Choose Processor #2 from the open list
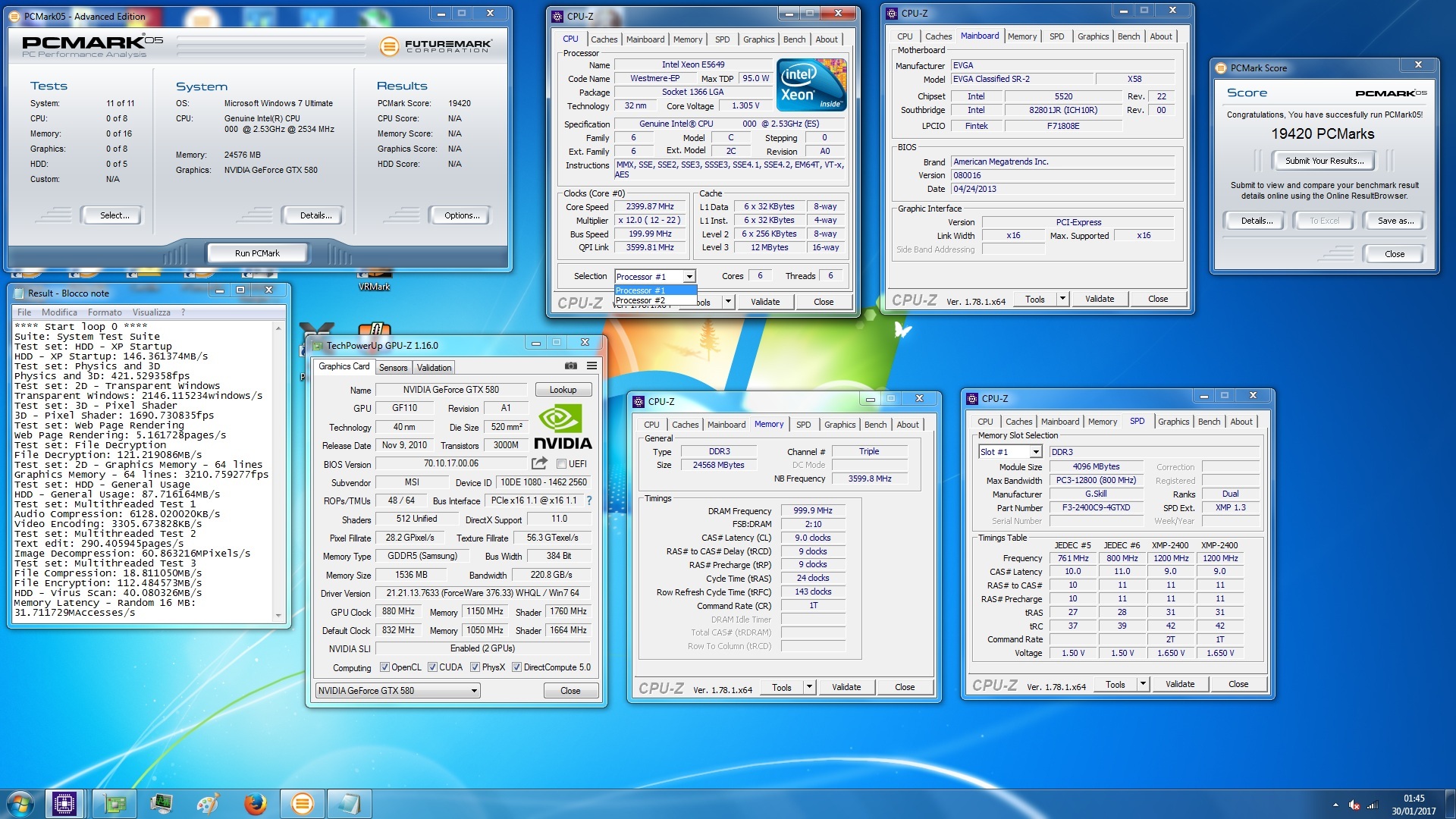Image resolution: width=1456 pixels, height=819 pixels. (655, 301)
